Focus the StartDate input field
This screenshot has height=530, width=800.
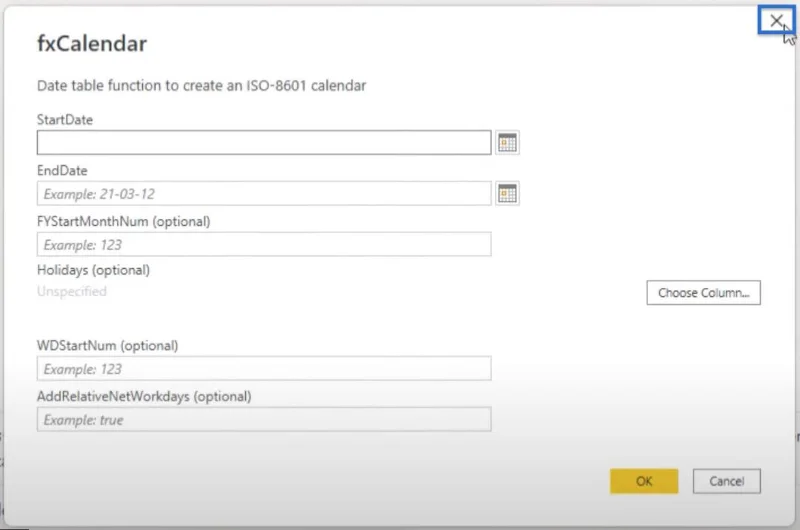coord(264,143)
